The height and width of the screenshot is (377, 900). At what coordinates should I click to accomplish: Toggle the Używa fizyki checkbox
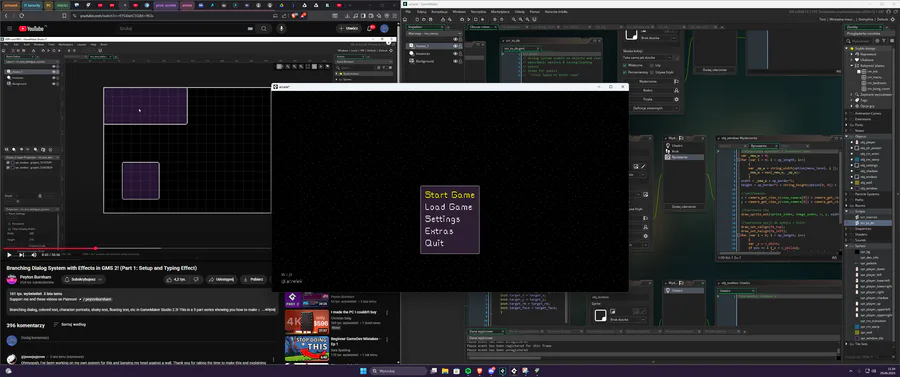click(650, 72)
